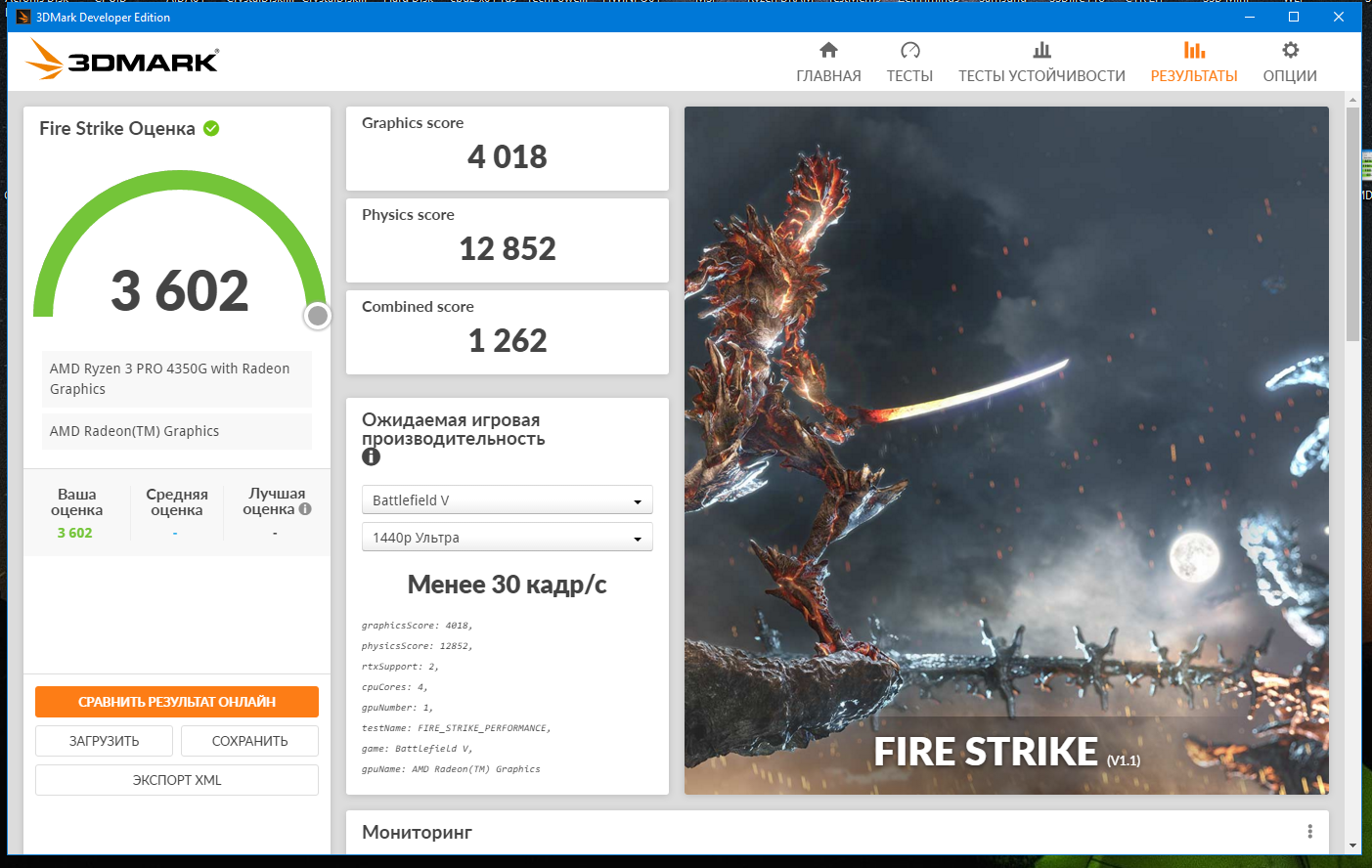The height and width of the screenshot is (868, 1372).
Task: Click the 3DMark logo
Action: [x=122, y=61]
